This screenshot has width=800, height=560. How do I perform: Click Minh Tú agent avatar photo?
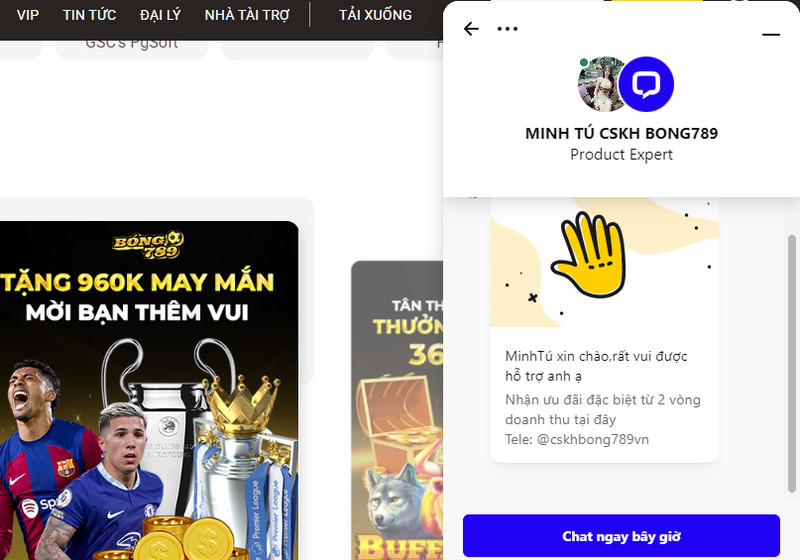click(x=601, y=84)
